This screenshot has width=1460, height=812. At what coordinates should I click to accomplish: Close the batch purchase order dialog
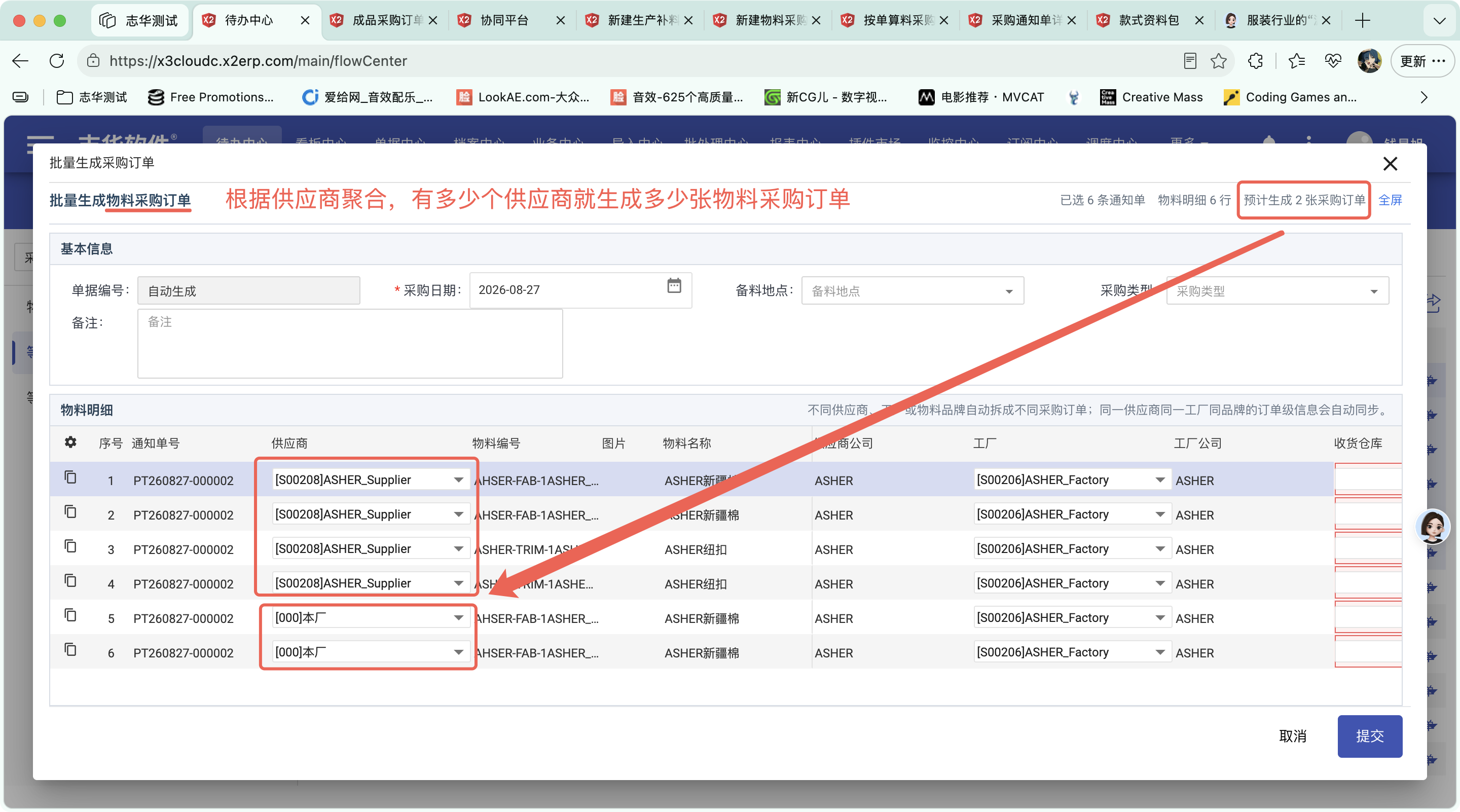(1390, 164)
